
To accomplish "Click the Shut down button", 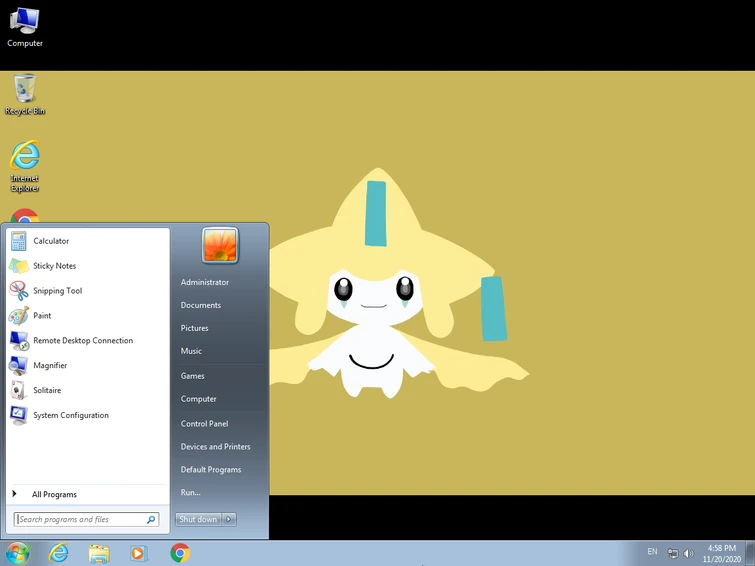I will (x=198, y=519).
